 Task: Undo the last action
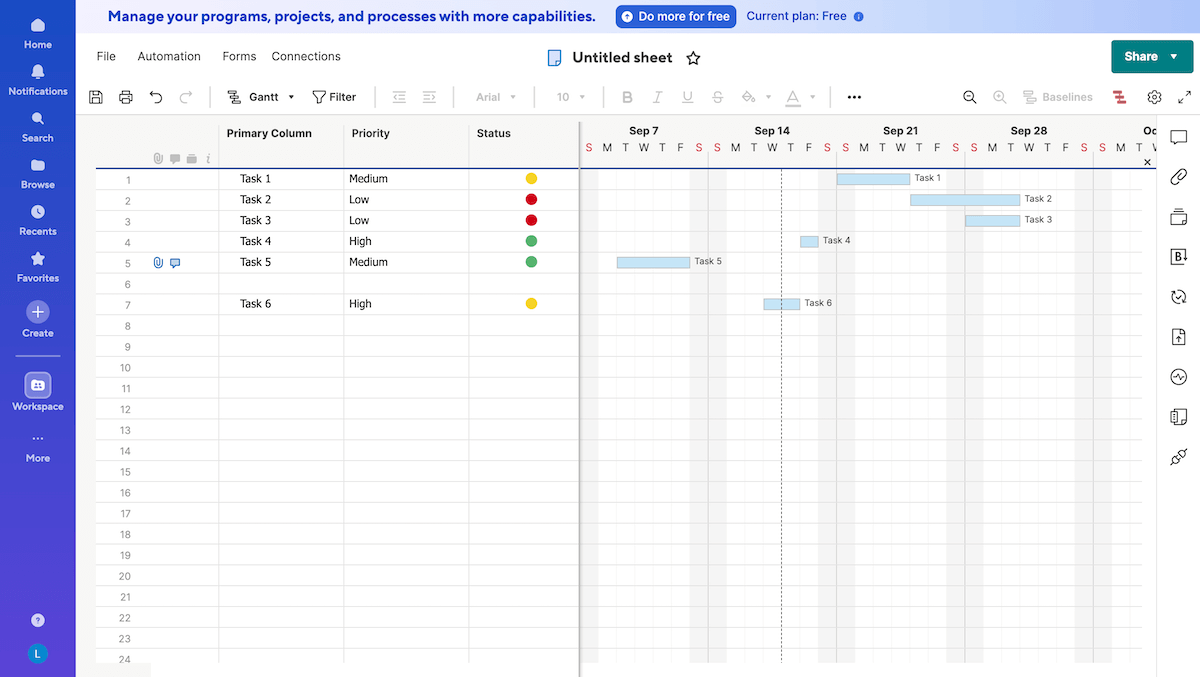pyautogui.click(x=156, y=97)
